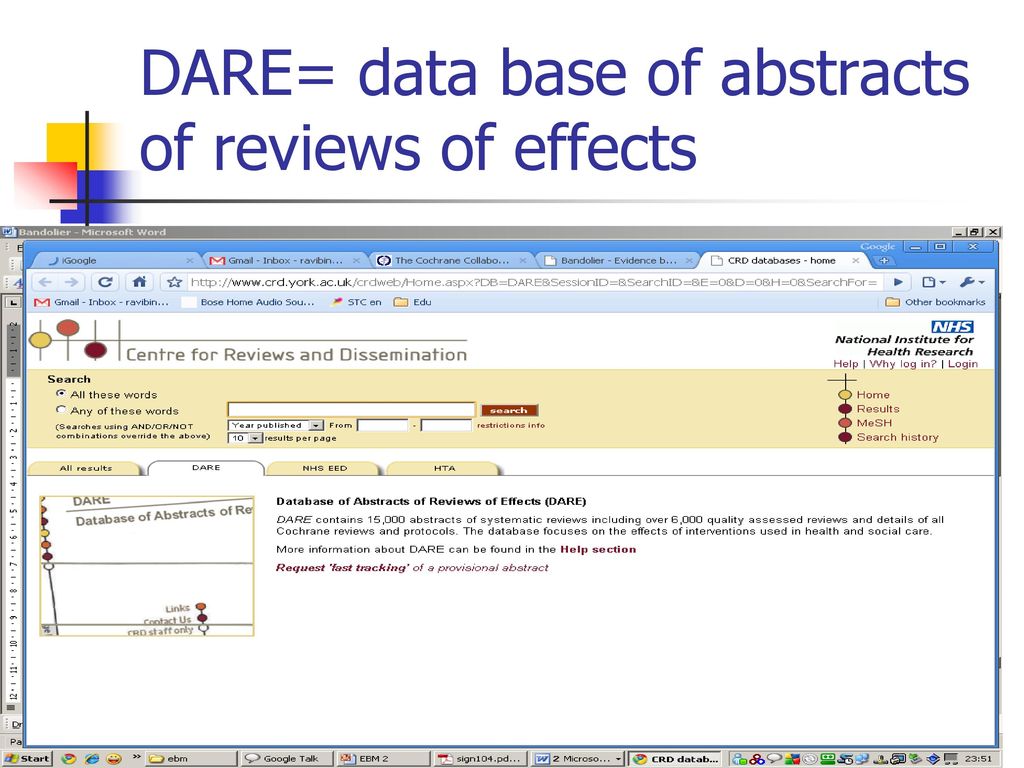This screenshot has width=1024, height=768.
Task: Switch to the HTA tab
Action: [444, 468]
